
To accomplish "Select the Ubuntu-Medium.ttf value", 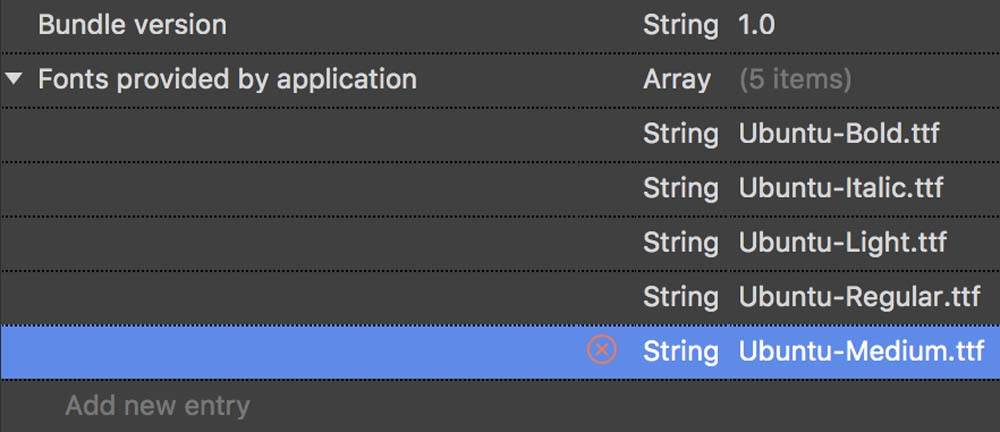I will 861,351.
